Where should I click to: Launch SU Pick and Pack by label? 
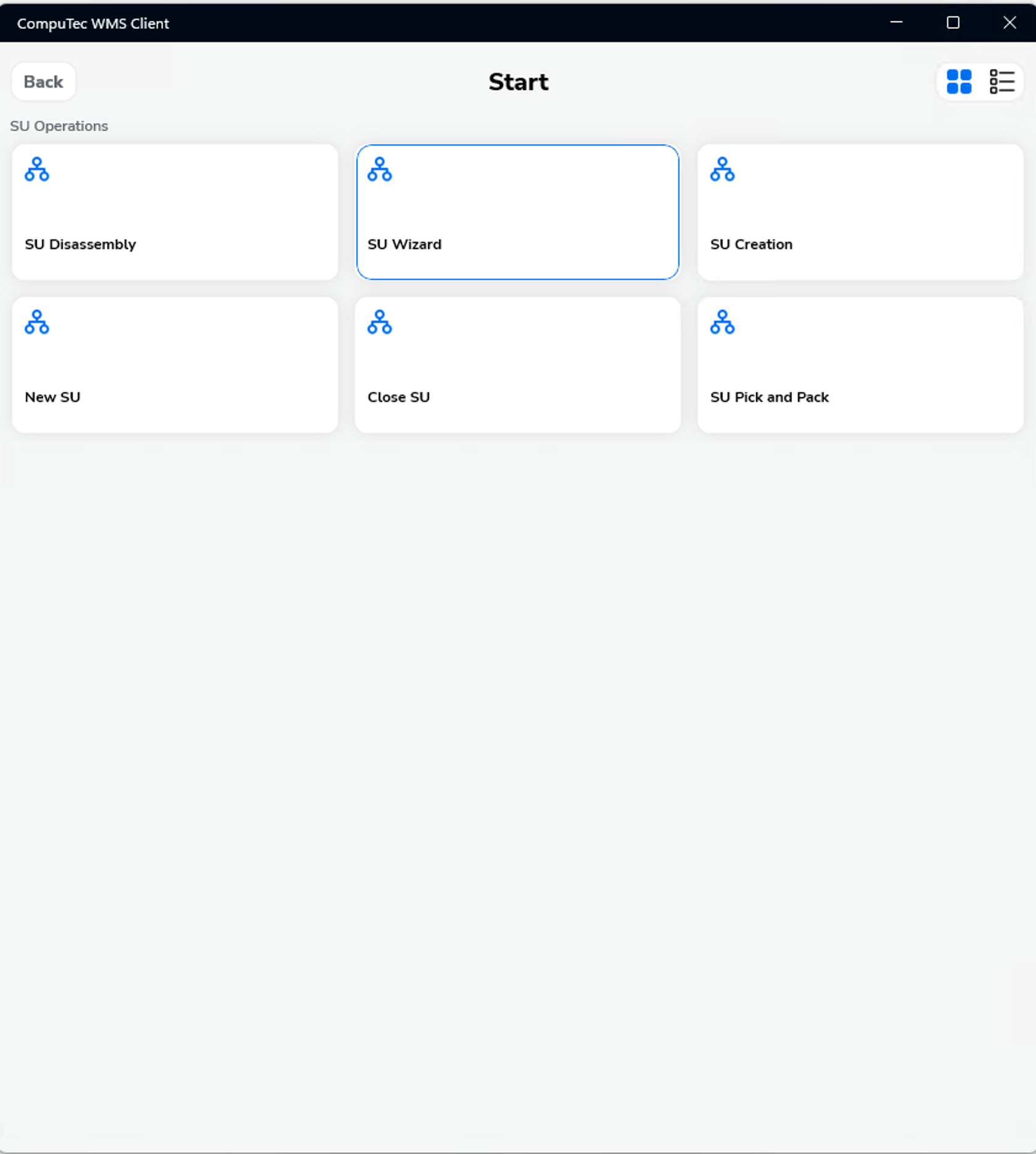(769, 398)
